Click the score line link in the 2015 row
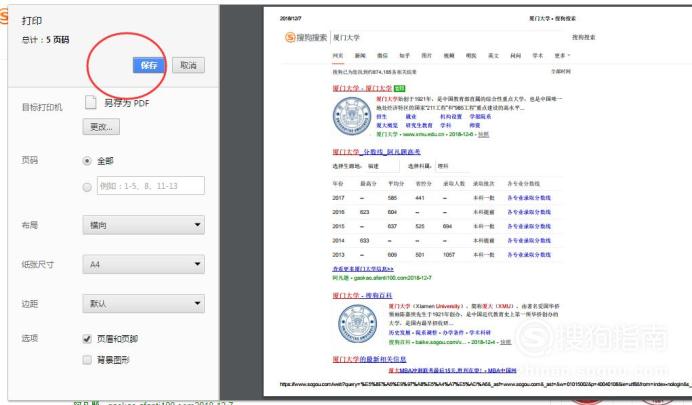692x405 pixels. (x=529, y=226)
